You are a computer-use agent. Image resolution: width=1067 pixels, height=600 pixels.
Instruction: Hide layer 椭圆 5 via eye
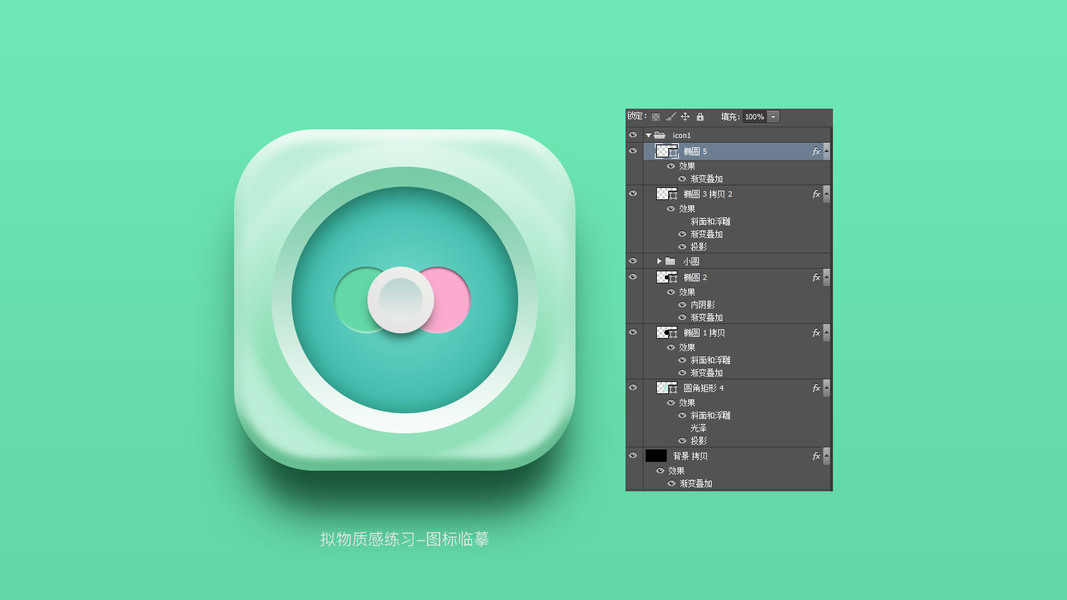pos(633,151)
